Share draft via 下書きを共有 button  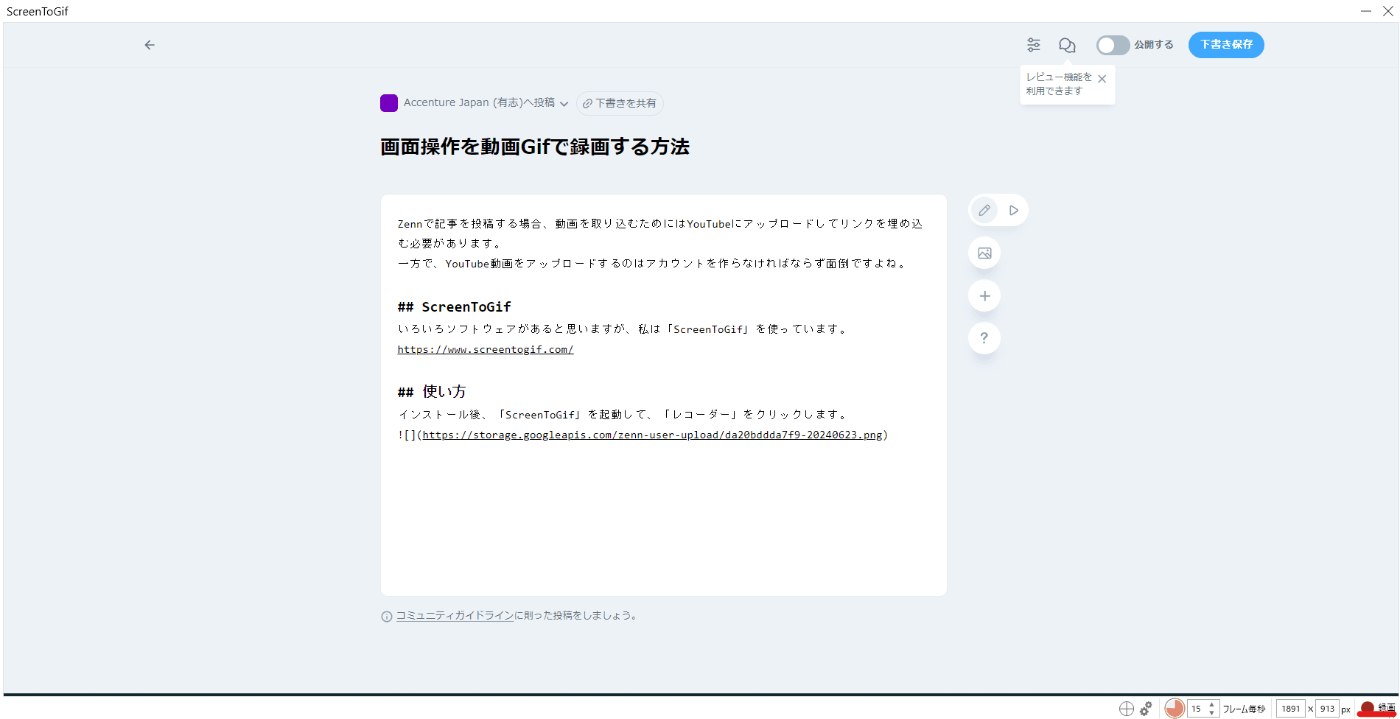(620, 103)
